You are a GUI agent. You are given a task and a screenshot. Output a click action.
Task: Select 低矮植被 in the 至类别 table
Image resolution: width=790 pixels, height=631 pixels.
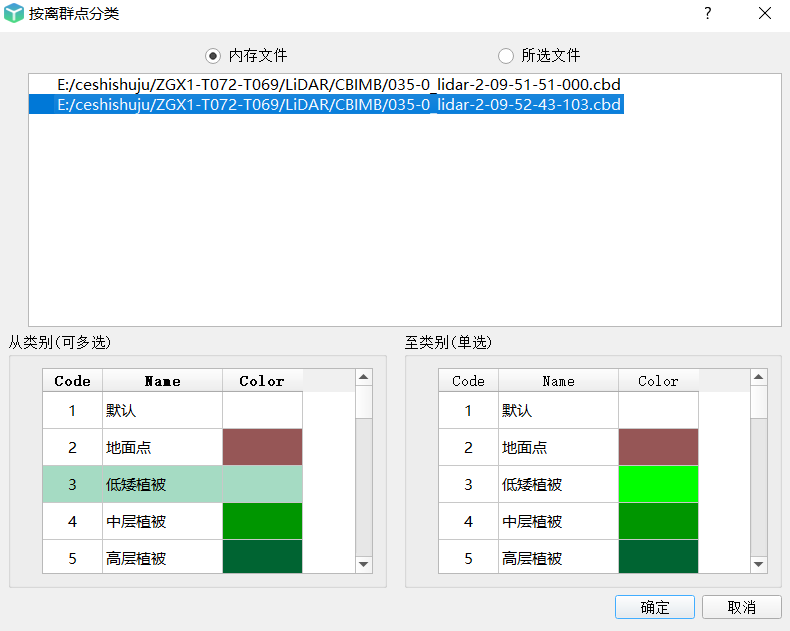pos(558,484)
